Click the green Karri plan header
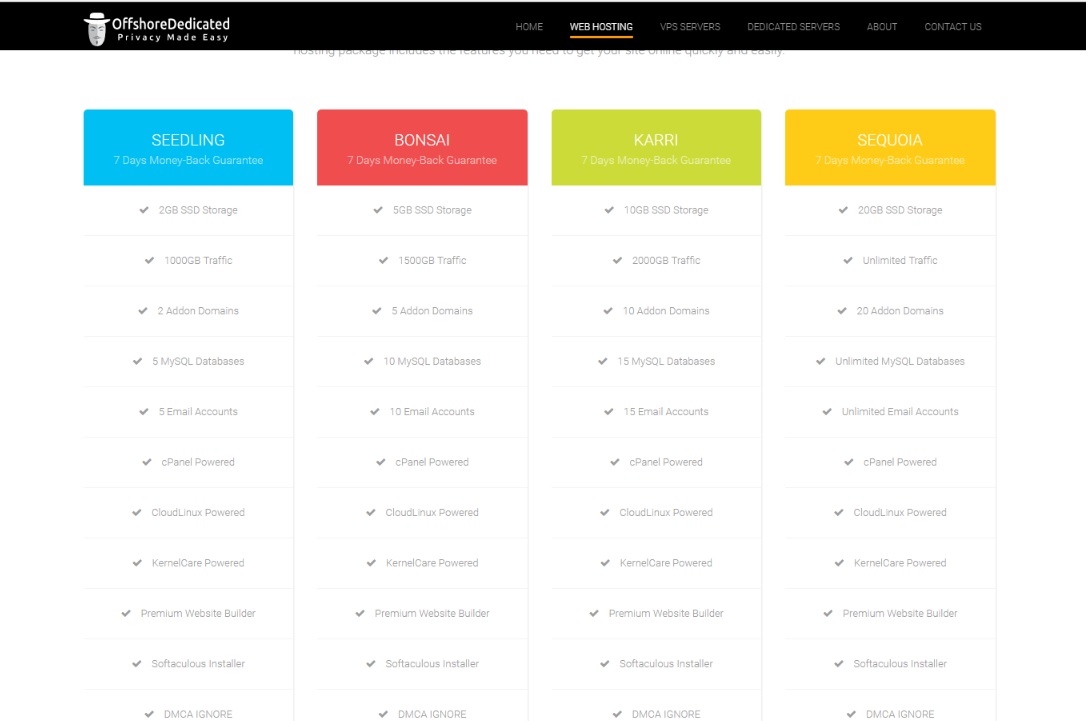Image resolution: width=1086 pixels, height=721 pixels. 656,148
